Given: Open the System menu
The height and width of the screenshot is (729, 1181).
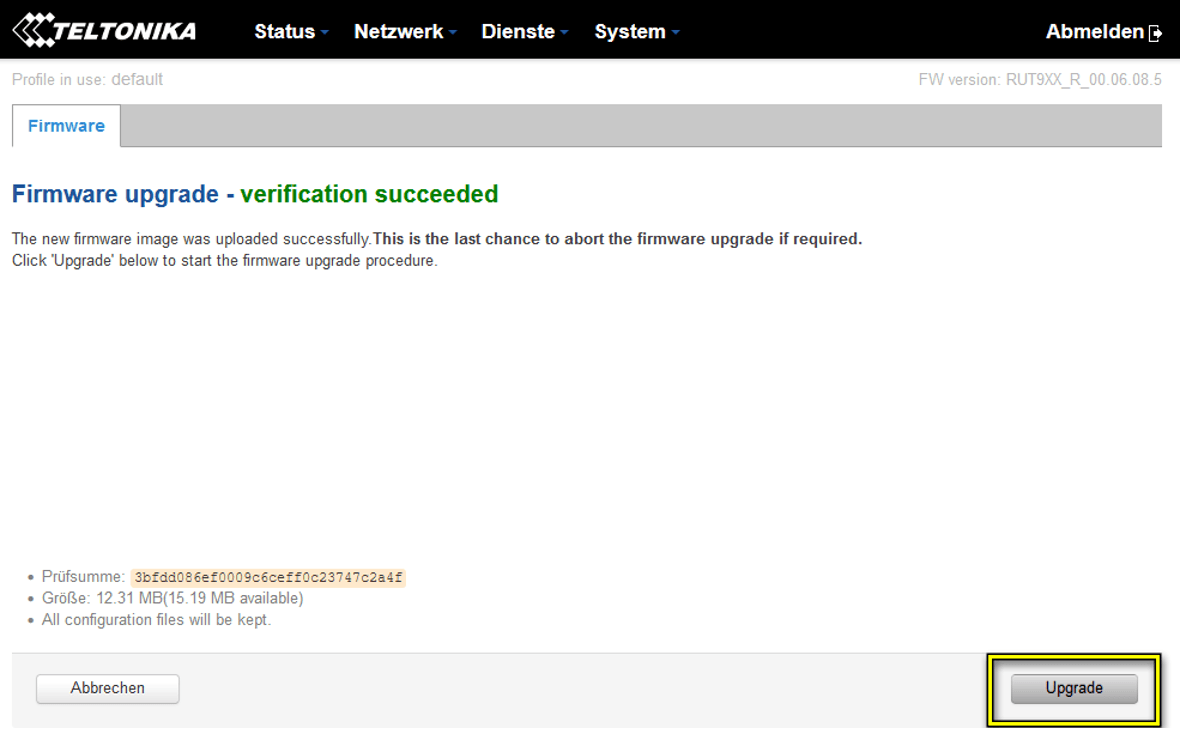Looking at the screenshot, I should [x=629, y=32].
